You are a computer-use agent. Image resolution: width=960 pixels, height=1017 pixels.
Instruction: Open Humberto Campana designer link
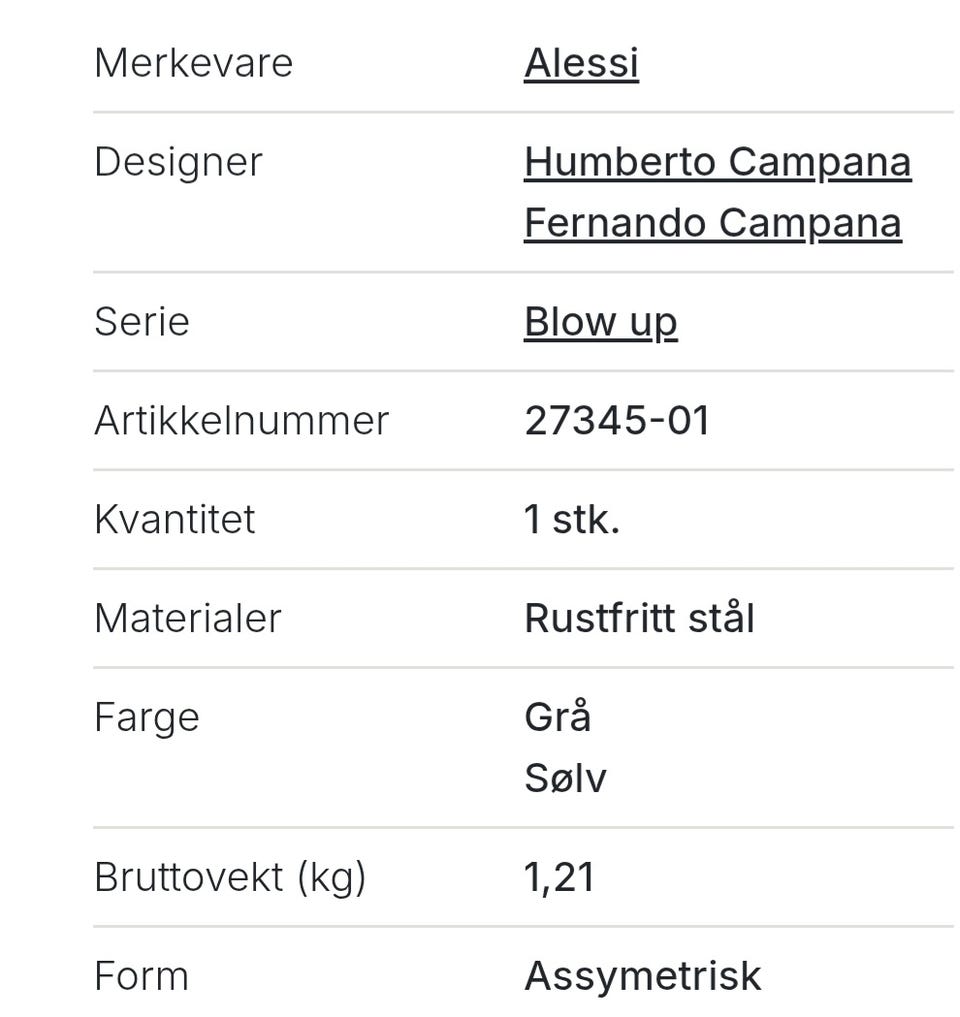click(x=718, y=162)
